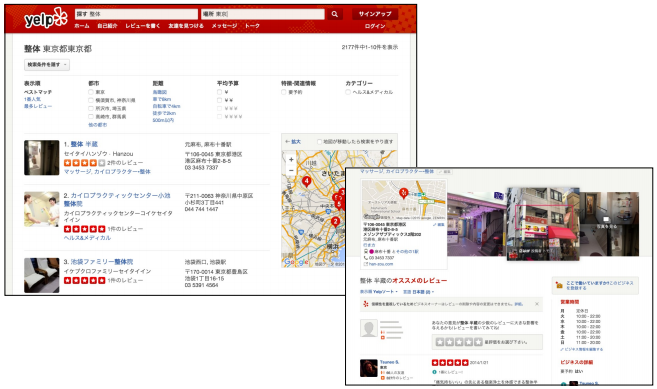Viewport: 657px width, 389px height.
Task: Check the 東京 city filter
Action: (91, 92)
